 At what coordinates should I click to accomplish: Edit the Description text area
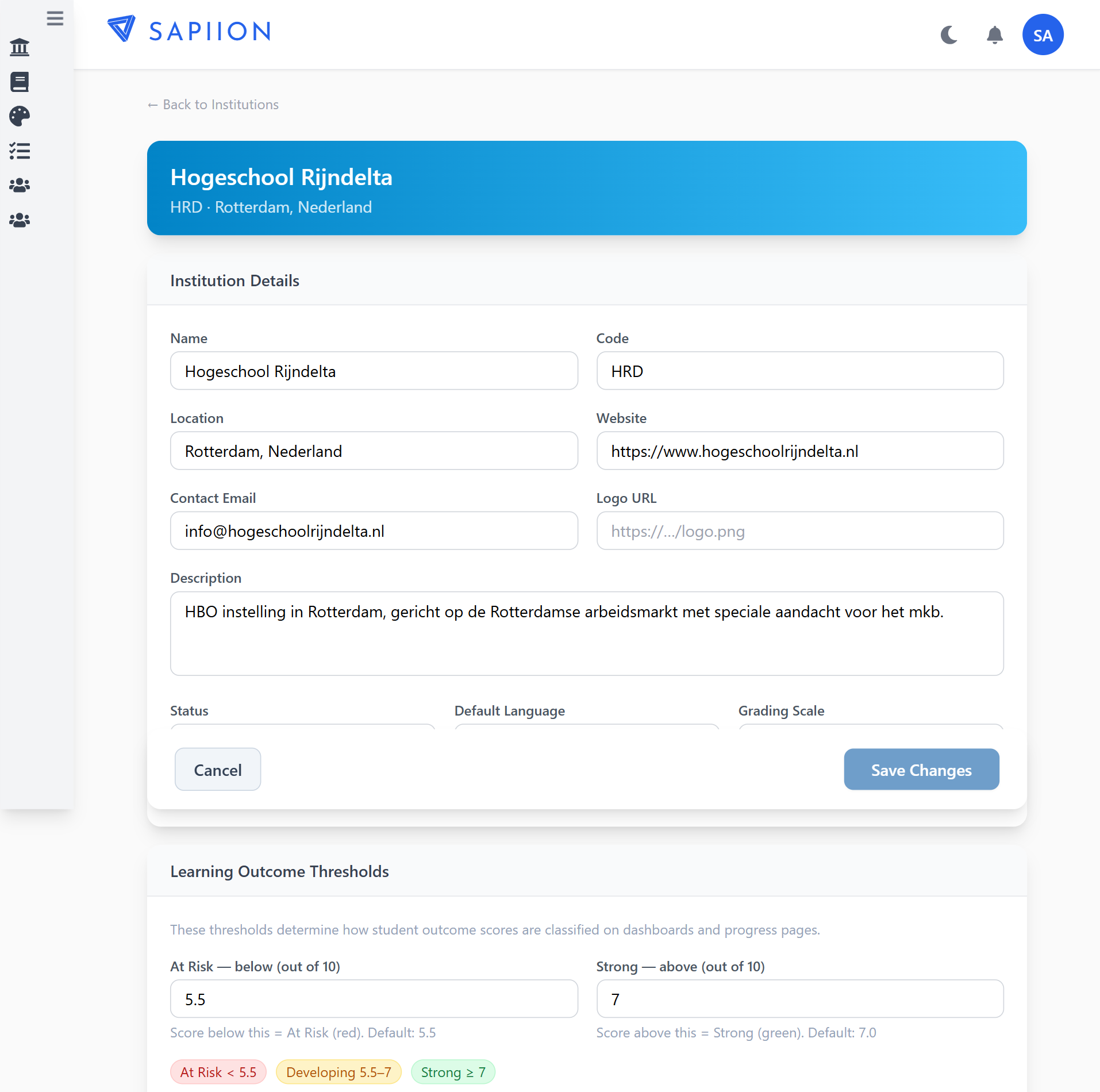coord(587,633)
